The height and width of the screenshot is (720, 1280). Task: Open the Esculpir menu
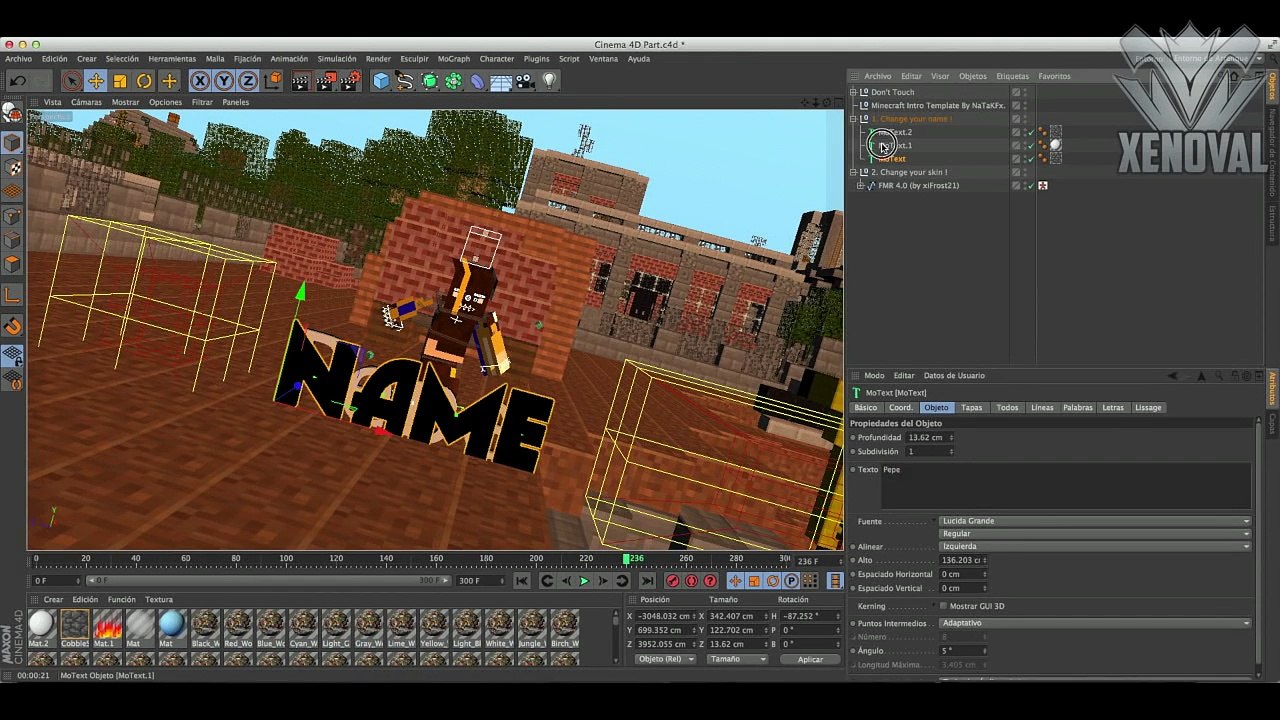(x=414, y=59)
